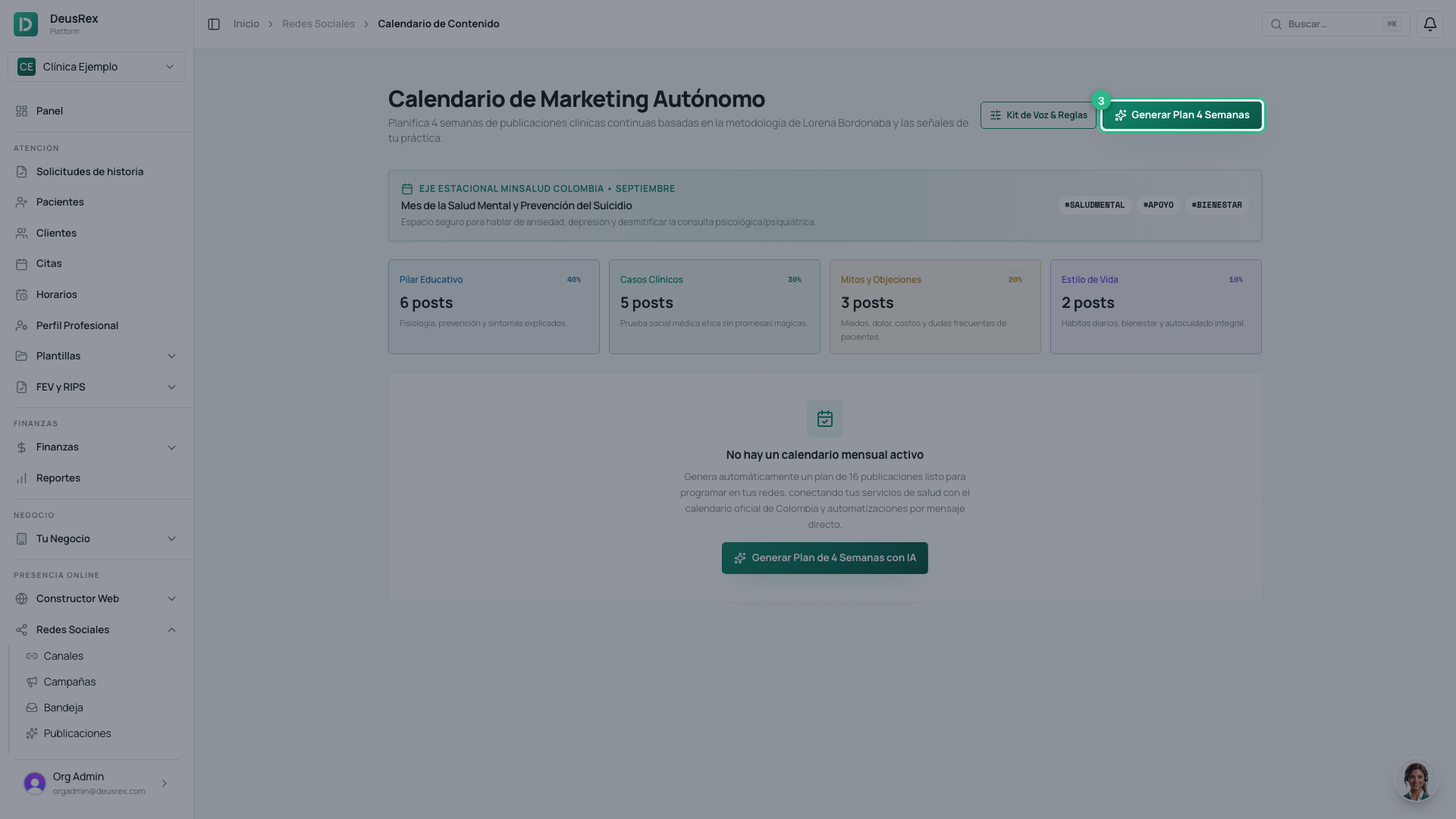The image size is (1456, 819).
Task: Click the DeusRex logo icon
Action: click(x=26, y=24)
